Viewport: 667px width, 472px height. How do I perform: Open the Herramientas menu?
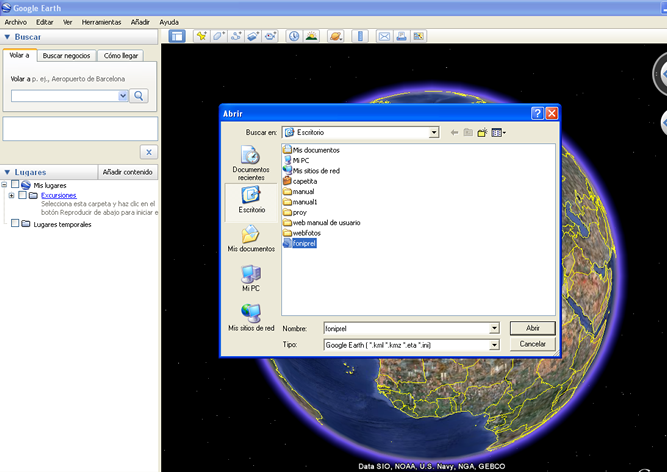101,21
